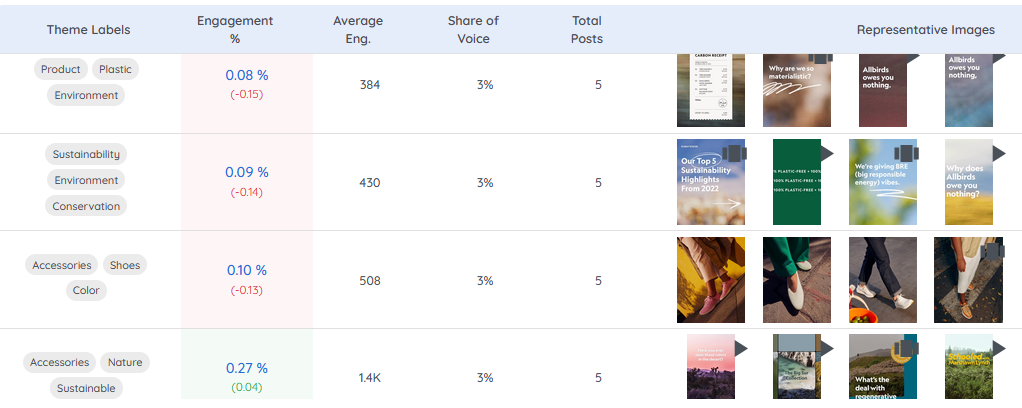Sort by Share of Voice column header
Screen dimensions: 1022x408
pyautogui.click(x=473, y=29)
